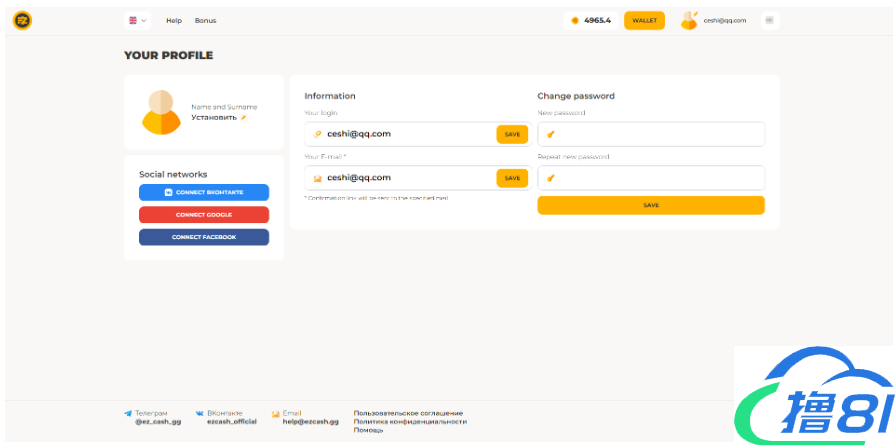Connect the VKontakte social account
The width and height of the screenshot is (896, 446).
click(x=204, y=192)
